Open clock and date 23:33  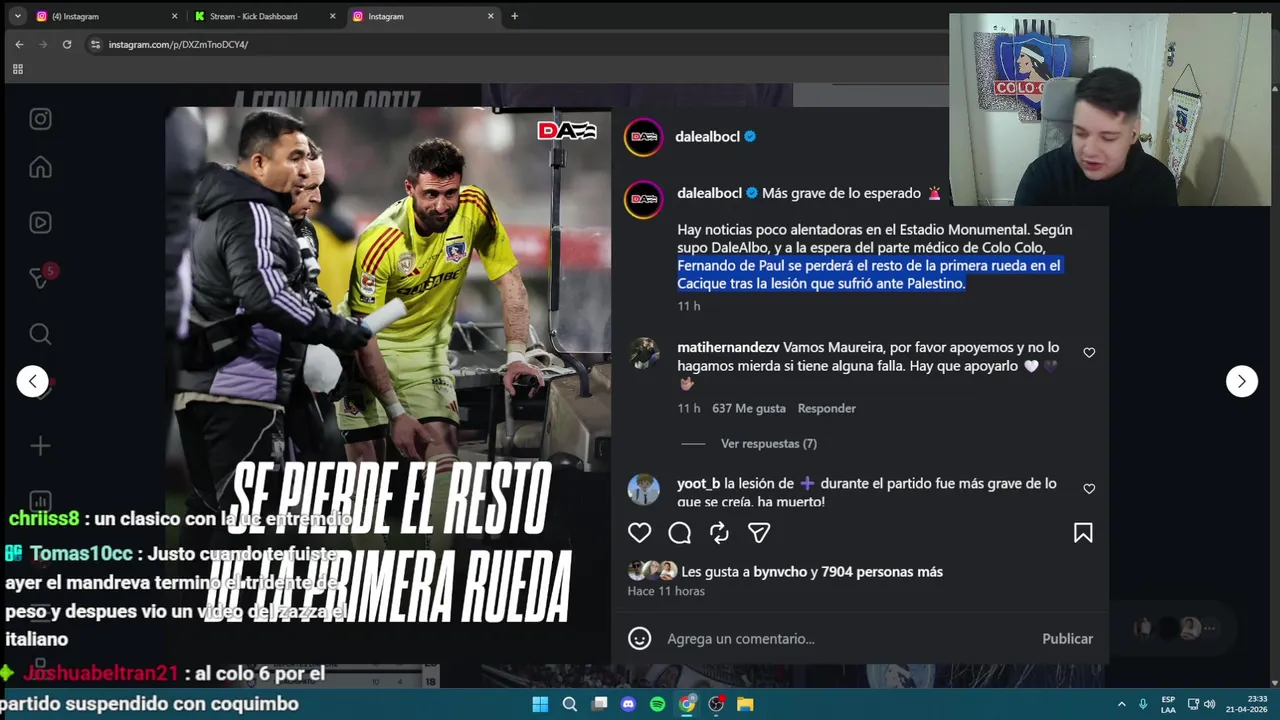point(1245,704)
